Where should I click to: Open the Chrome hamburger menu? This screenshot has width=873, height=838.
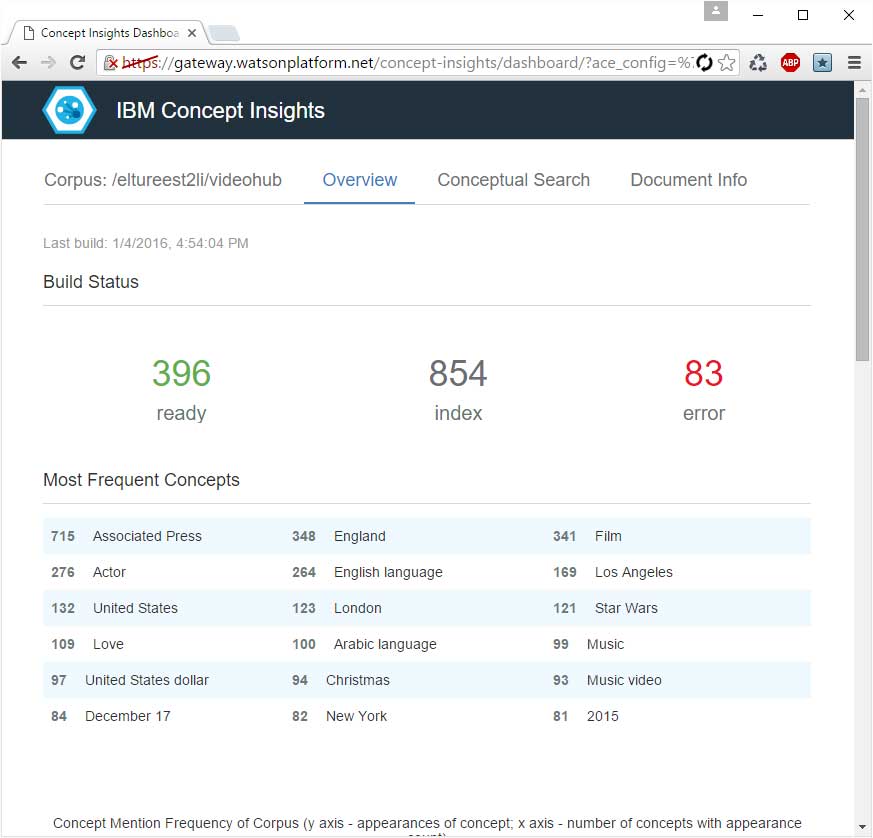coord(855,62)
